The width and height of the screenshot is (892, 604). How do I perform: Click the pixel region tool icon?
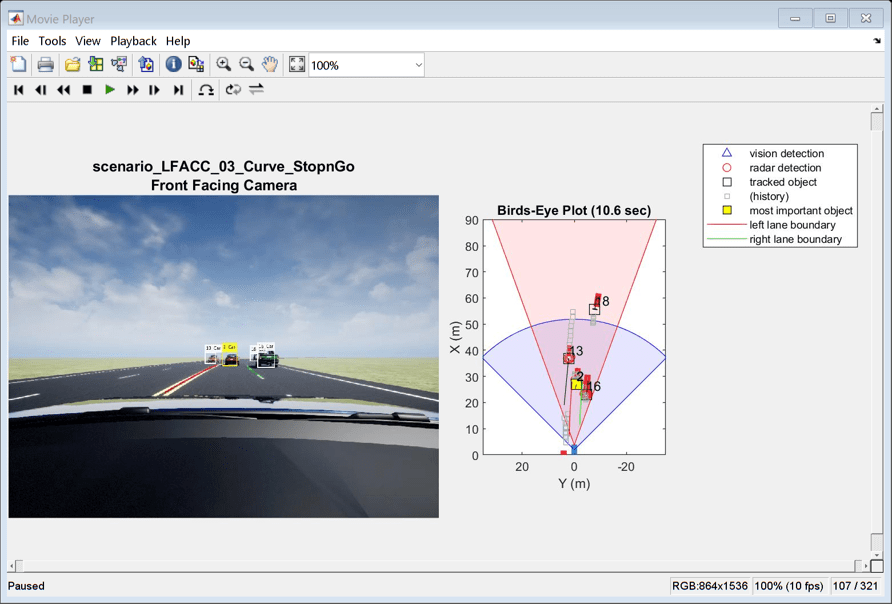pos(196,65)
